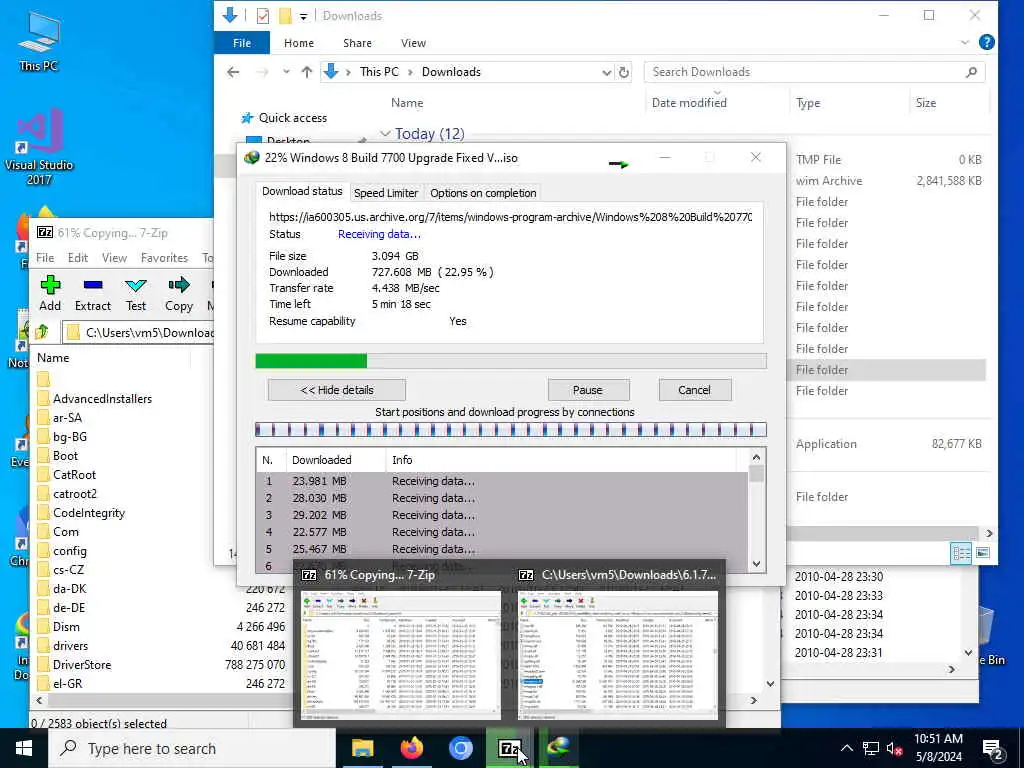Go up one folder level in 7-Zip
The height and width of the screenshot is (768, 1024).
[x=42, y=332]
